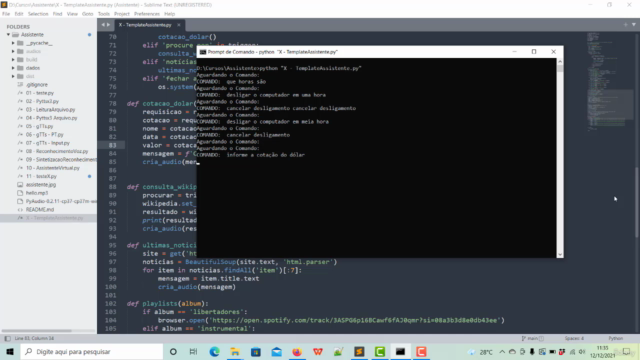
Task: Expand the audios folder
Action: (13, 51)
